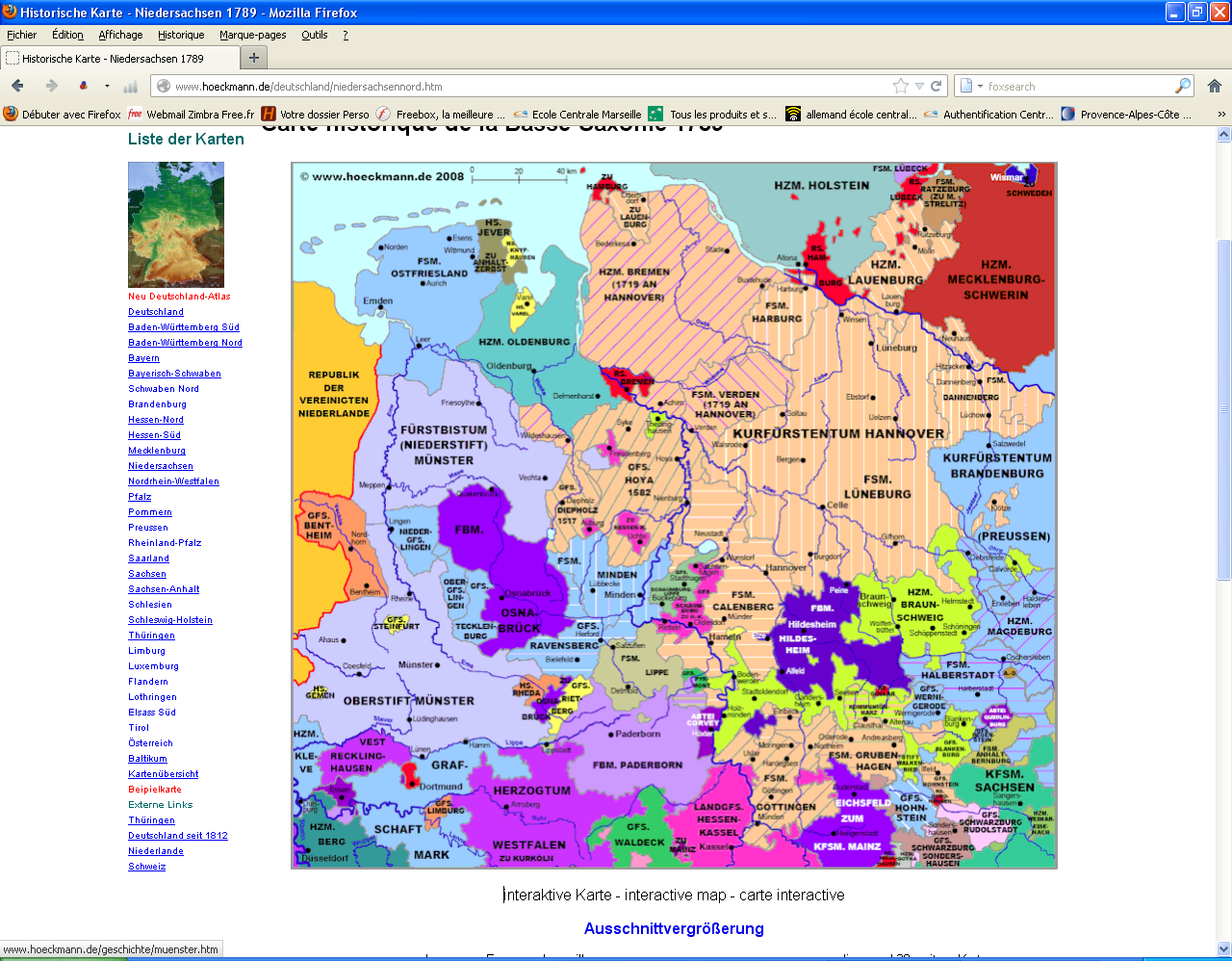Select the Historische Karte - Niedersachsen 1789 tab
Image resolution: width=1232 pixels, height=961 pixels.
(118, 58)
